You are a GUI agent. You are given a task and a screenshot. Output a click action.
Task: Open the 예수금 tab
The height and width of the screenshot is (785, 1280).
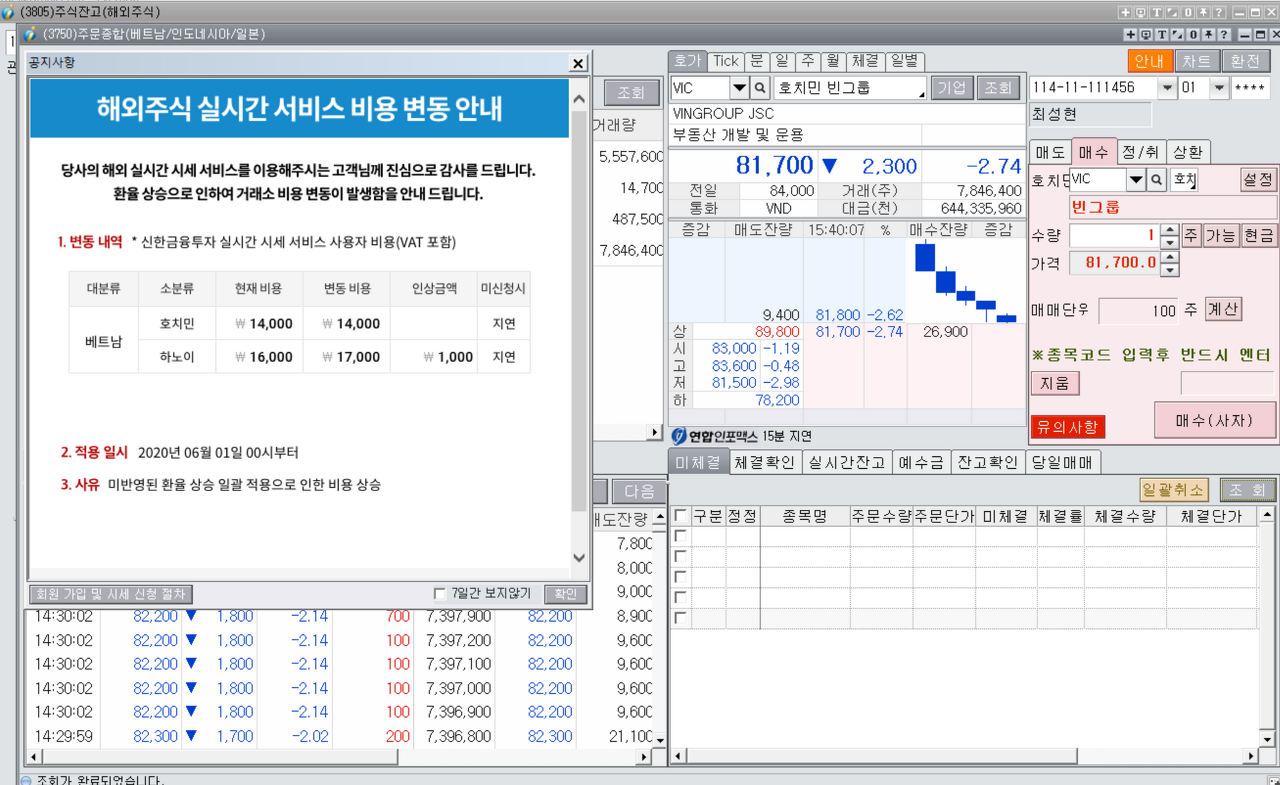pos(920,462)
